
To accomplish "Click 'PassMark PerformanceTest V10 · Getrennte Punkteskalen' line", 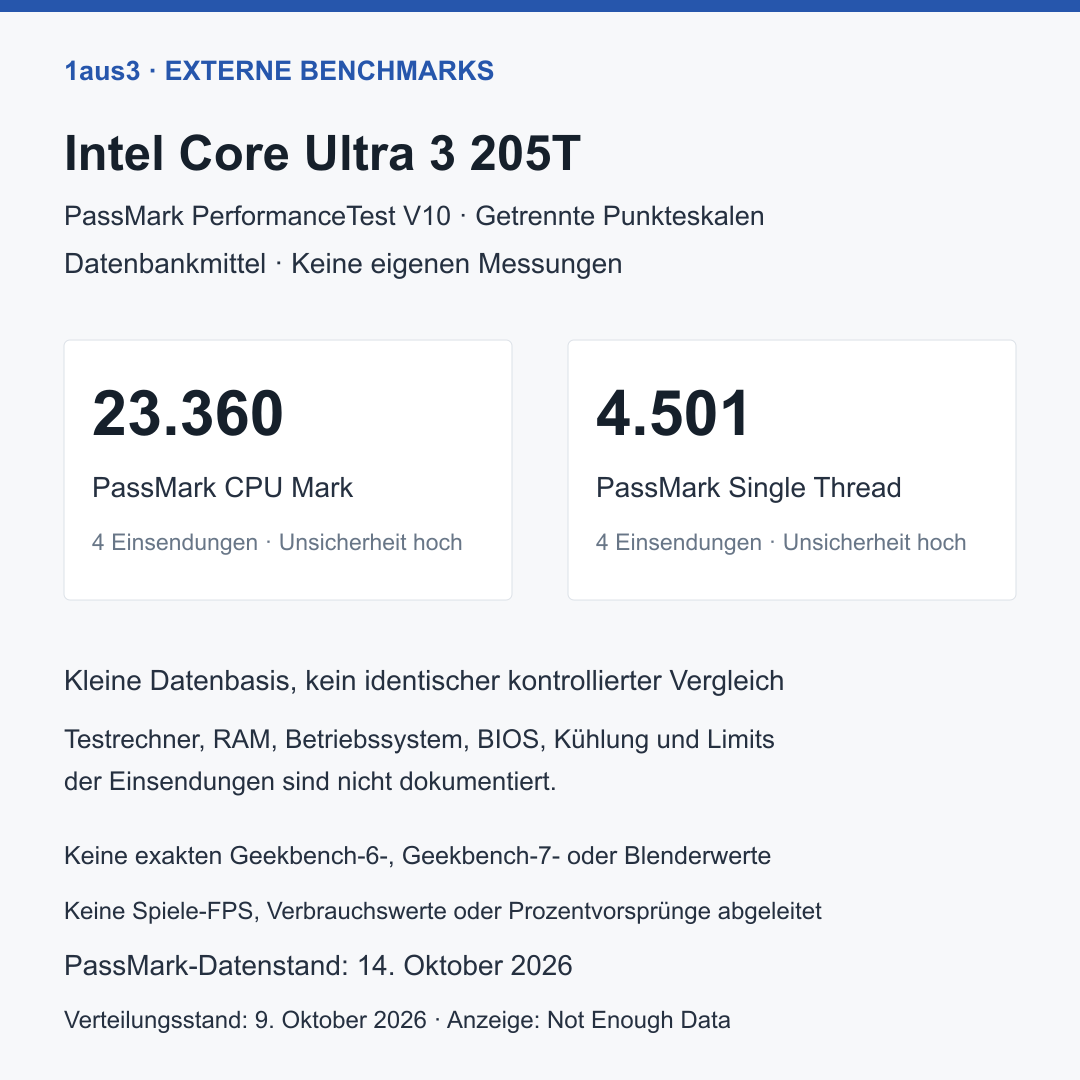I will point(414,216).
